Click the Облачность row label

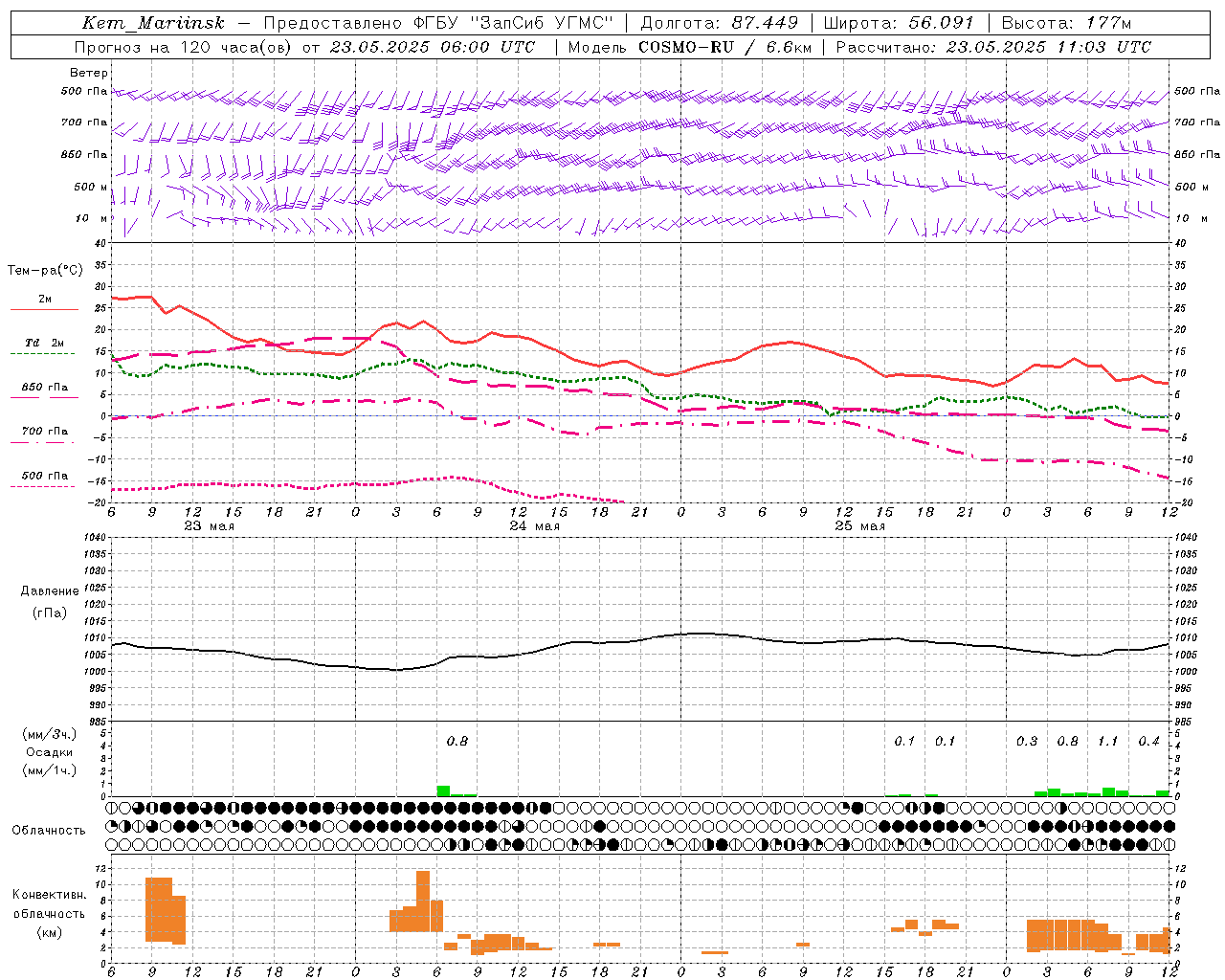(49, 830)
